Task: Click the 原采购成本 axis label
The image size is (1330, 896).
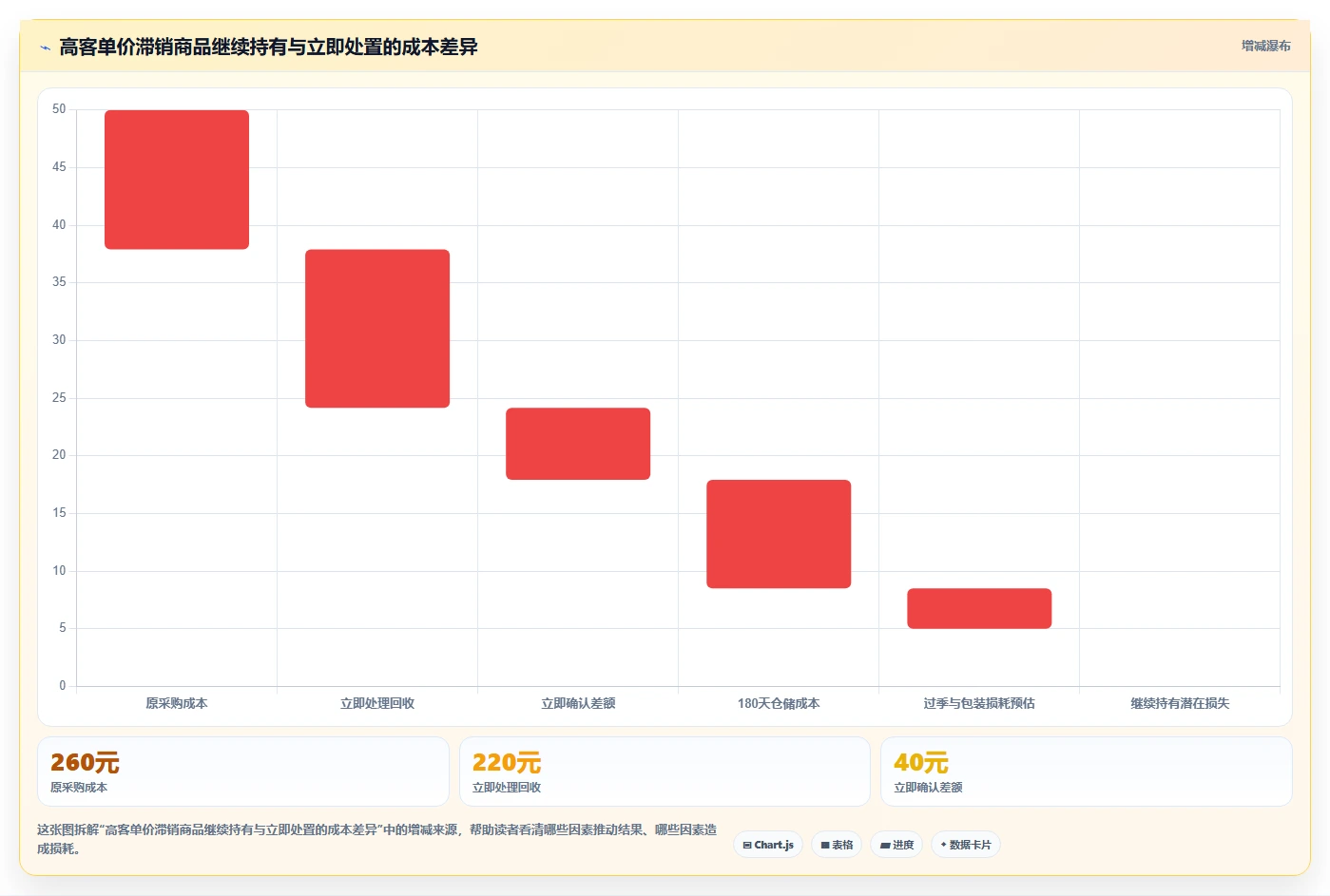Action: 177,703
